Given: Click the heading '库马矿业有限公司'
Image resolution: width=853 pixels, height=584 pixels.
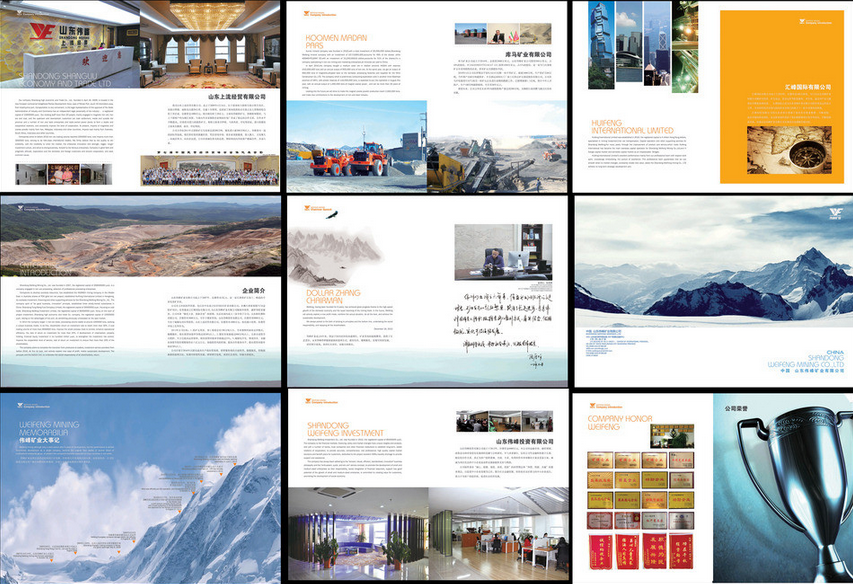Looking at the screenshot, I should click(x=528, y=54).
